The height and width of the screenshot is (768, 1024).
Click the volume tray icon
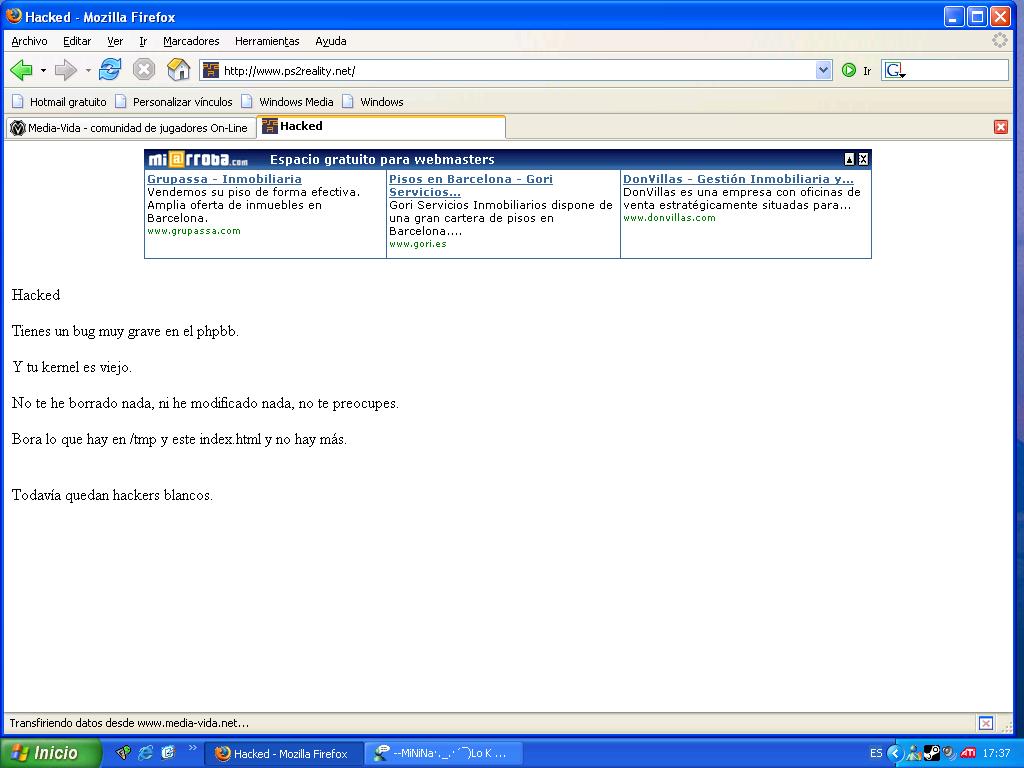(x=948, y=754)
